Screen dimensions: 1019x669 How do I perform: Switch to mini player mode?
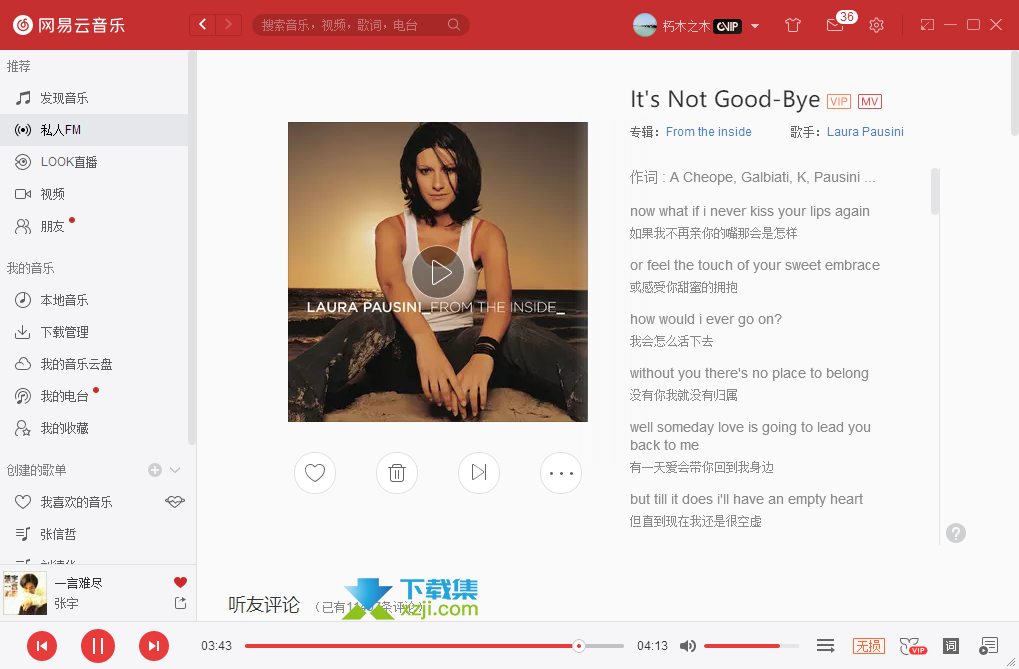click(927, 25)
